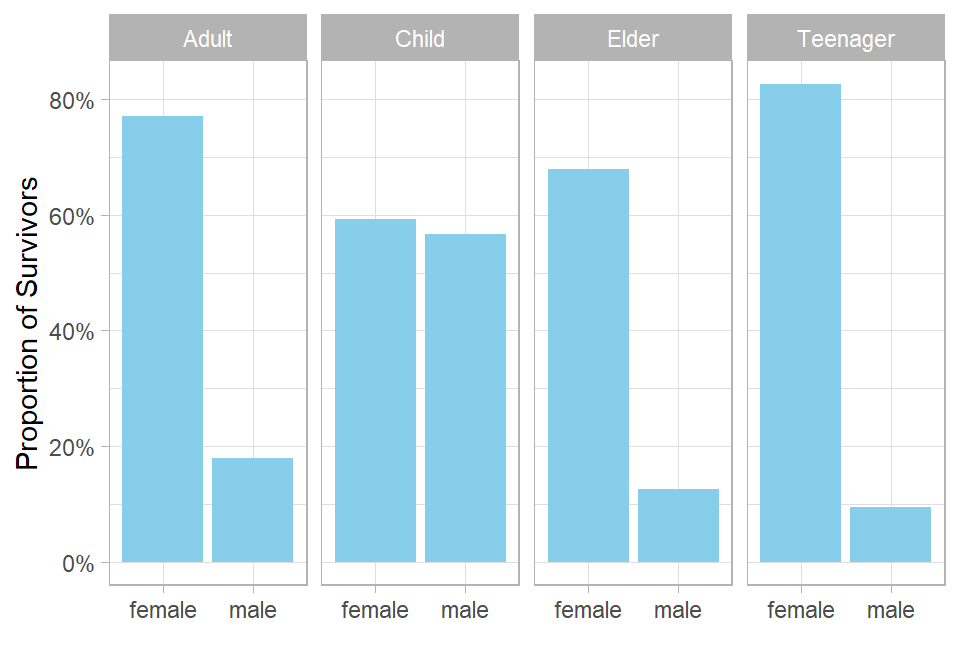Click the 60% y-axis tick label
This screenshot has width=960, height=672.
[71, 216]
